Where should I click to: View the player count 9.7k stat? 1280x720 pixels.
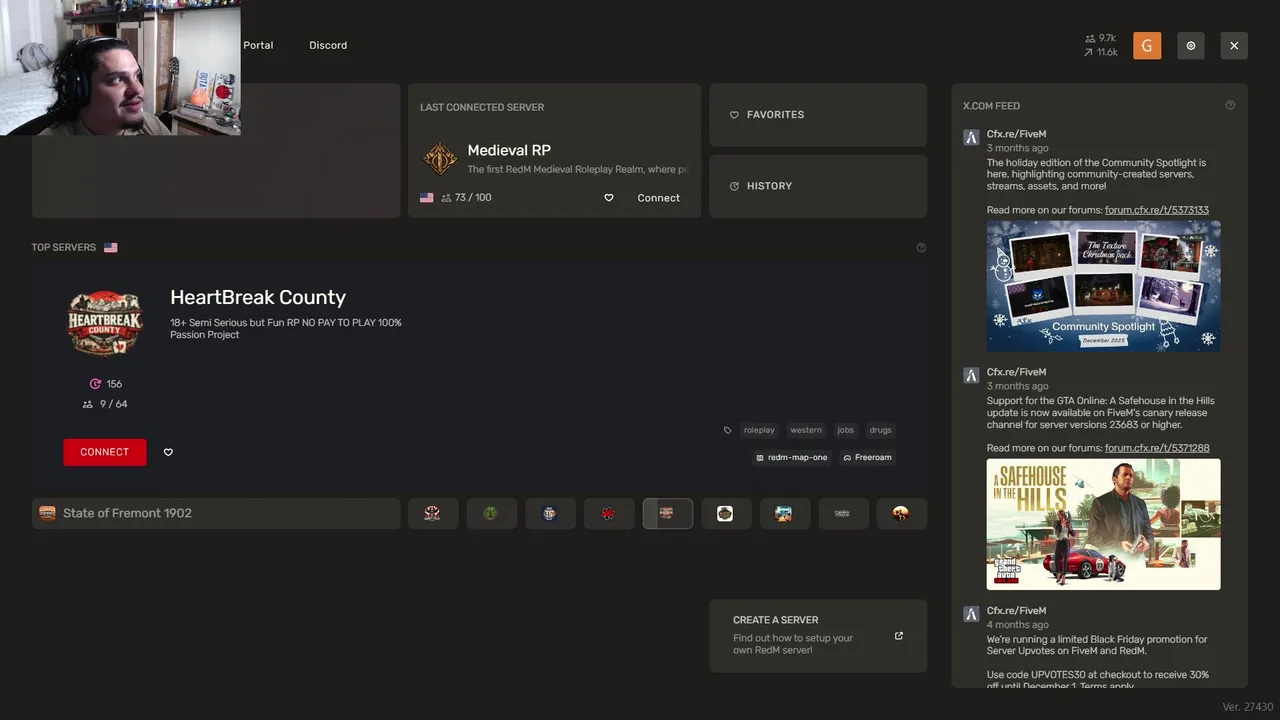[x=1100, y=38]
